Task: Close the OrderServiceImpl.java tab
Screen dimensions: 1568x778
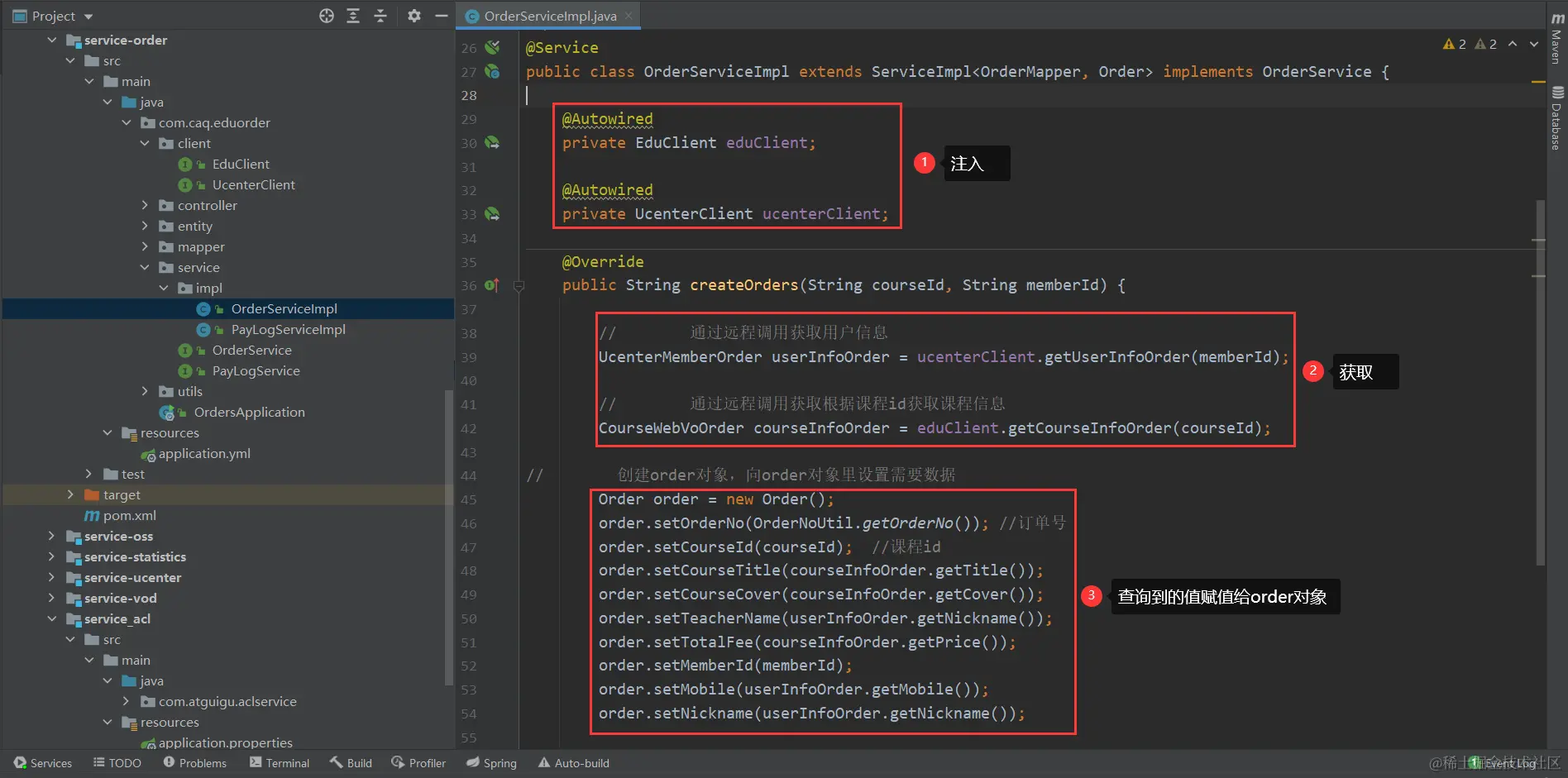Action: point(629,16)
